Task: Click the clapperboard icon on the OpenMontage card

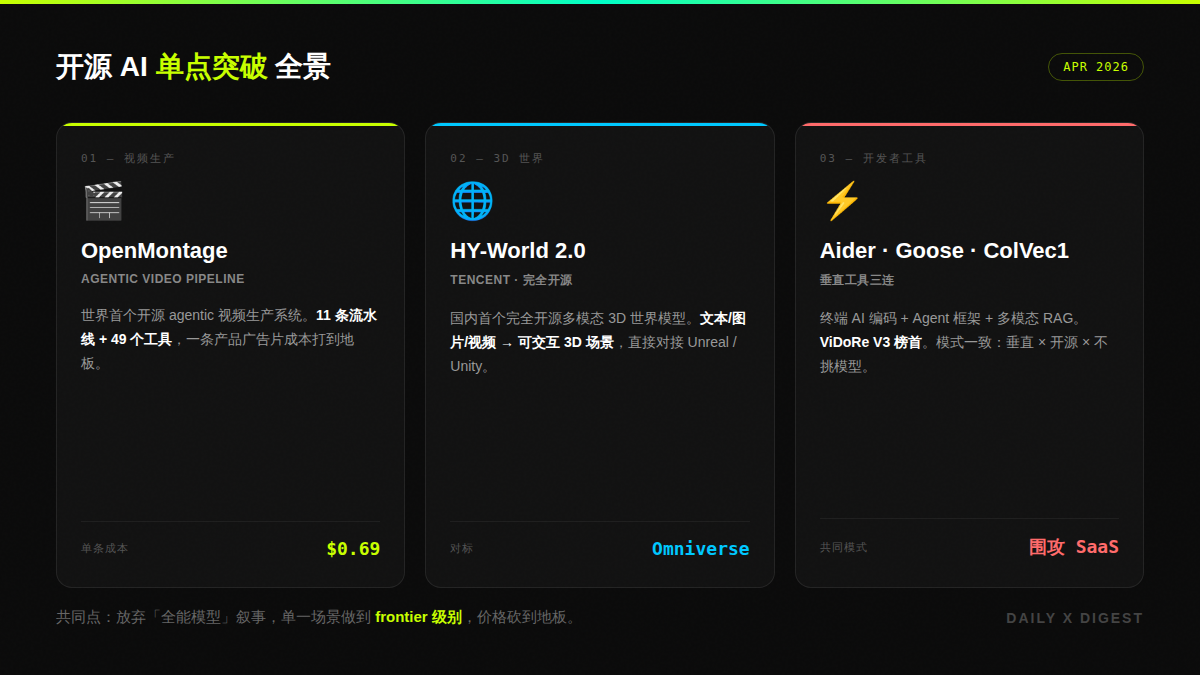Action: coord(103,200)
